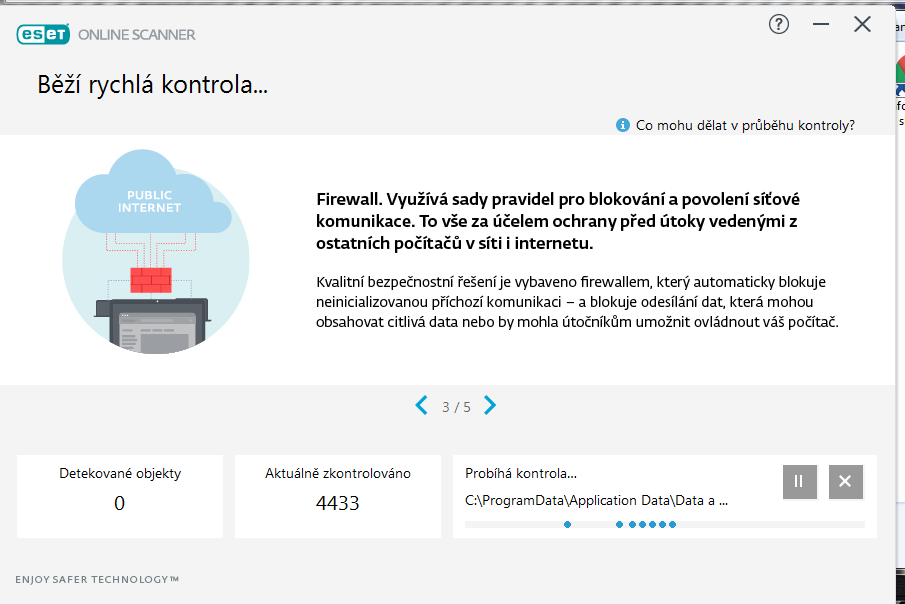Click the 3 / 5 page indicator
The height and width of the screenshot is (604, 905).
[x=456, y=407]
